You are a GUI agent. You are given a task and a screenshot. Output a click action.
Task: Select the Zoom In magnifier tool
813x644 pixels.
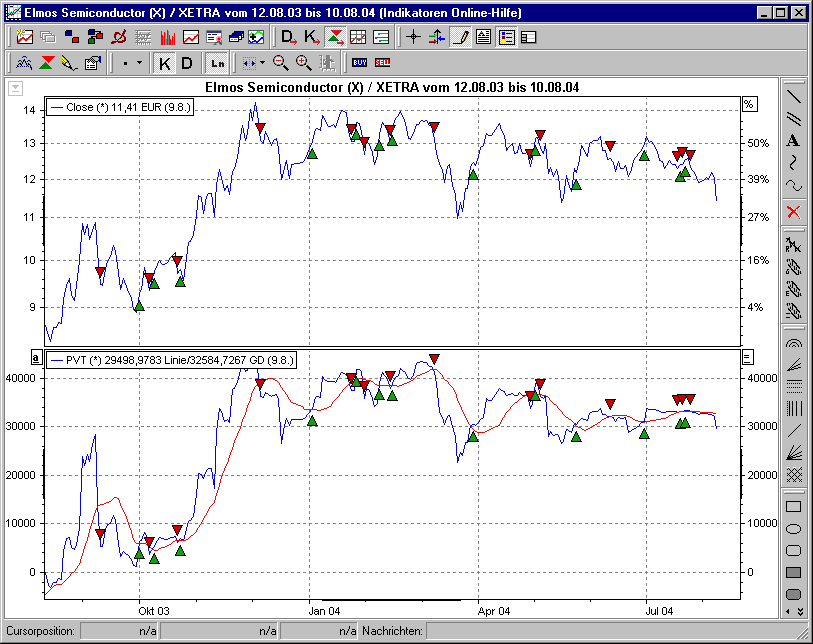pos(301,61)
